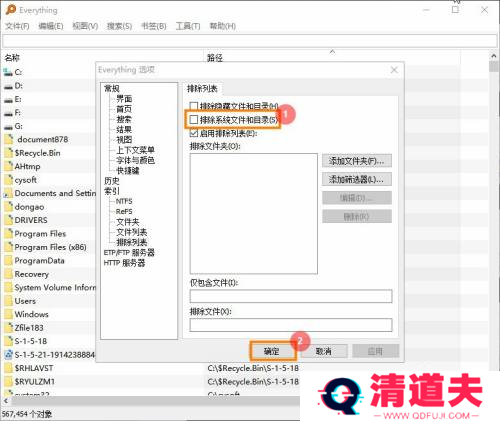Select 文件列表 in options tree
500x421 pixels.
pos(132,232)
